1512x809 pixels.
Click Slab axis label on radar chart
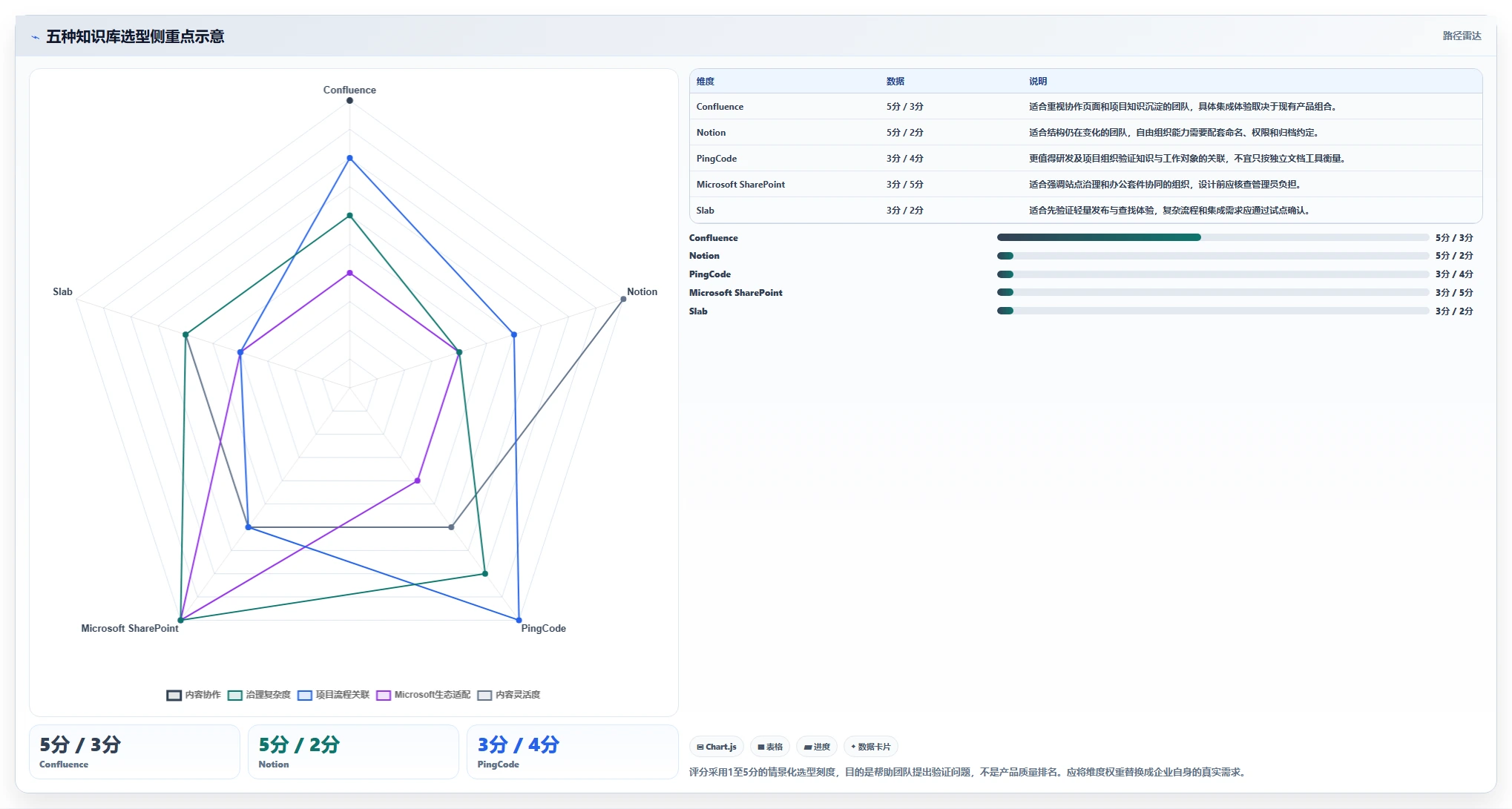point(63,291)
